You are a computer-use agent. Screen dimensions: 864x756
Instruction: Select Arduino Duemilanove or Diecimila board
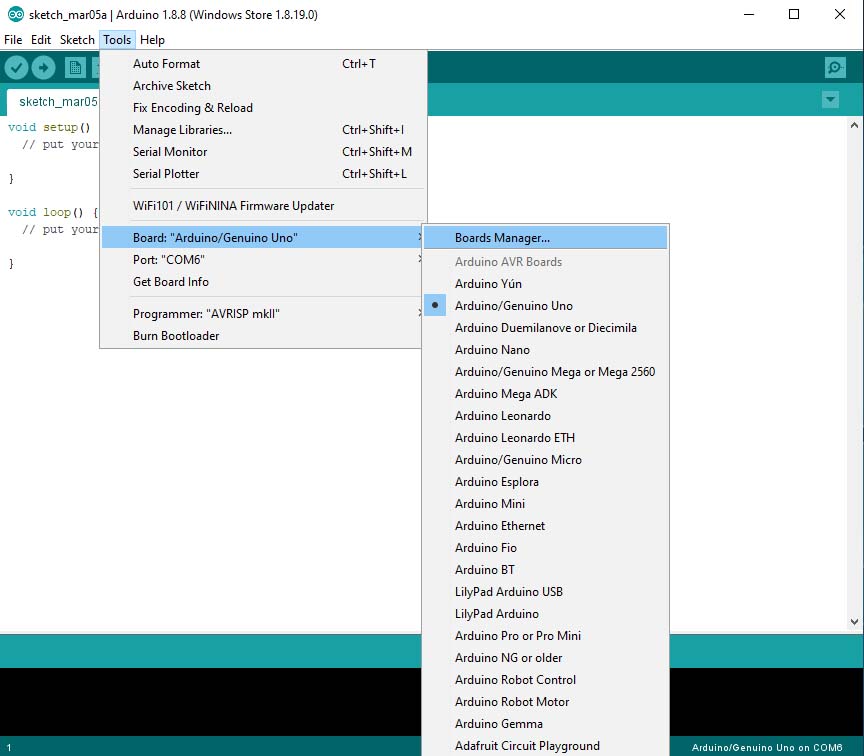(x=546, y=328)
